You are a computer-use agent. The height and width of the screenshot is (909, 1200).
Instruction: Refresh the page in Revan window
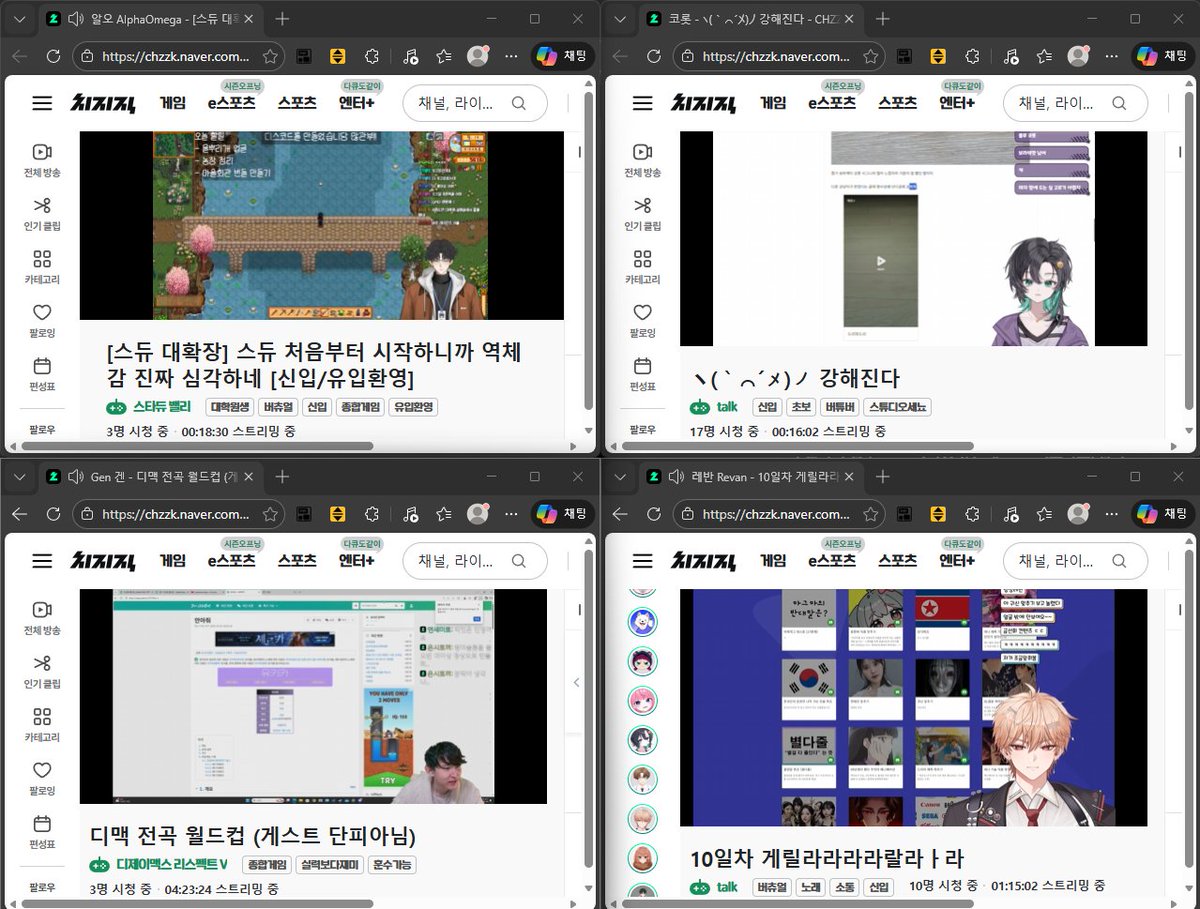point(653,515)
